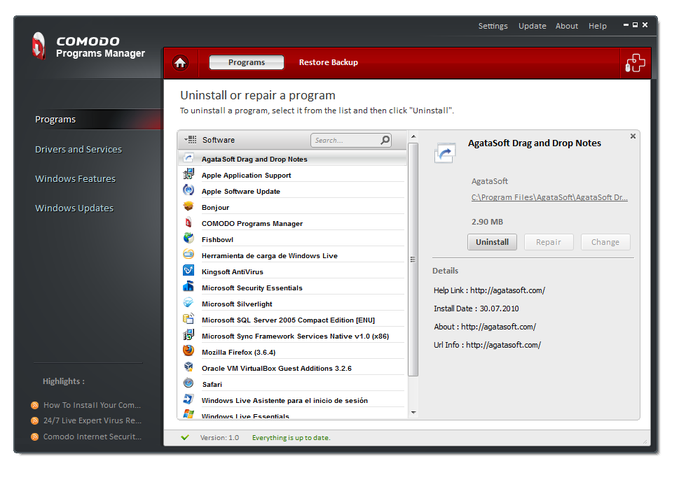Open the '24/7 Live Expert Virus Re...' highlight link
The width and height of the screenshot is (700, 489).
(x=92, y=421)
